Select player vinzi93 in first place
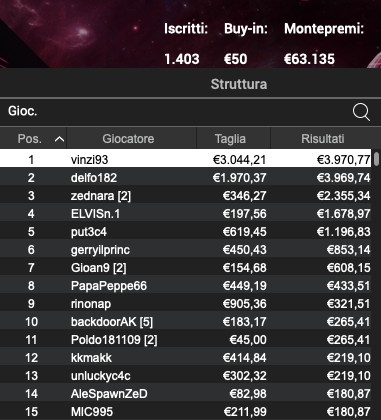This screenshot has height=420, width=381. point(186,159)
